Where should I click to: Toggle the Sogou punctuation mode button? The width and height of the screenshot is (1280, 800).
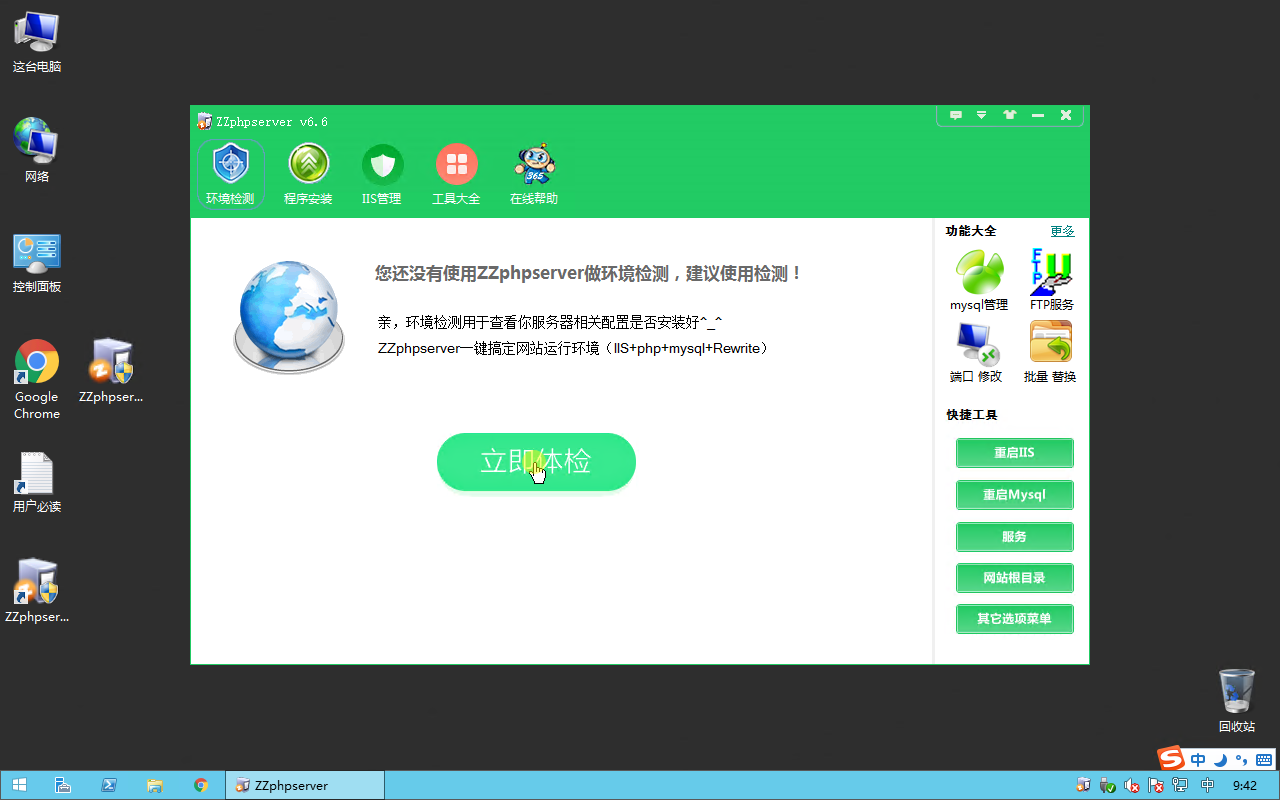[1241, 760]
